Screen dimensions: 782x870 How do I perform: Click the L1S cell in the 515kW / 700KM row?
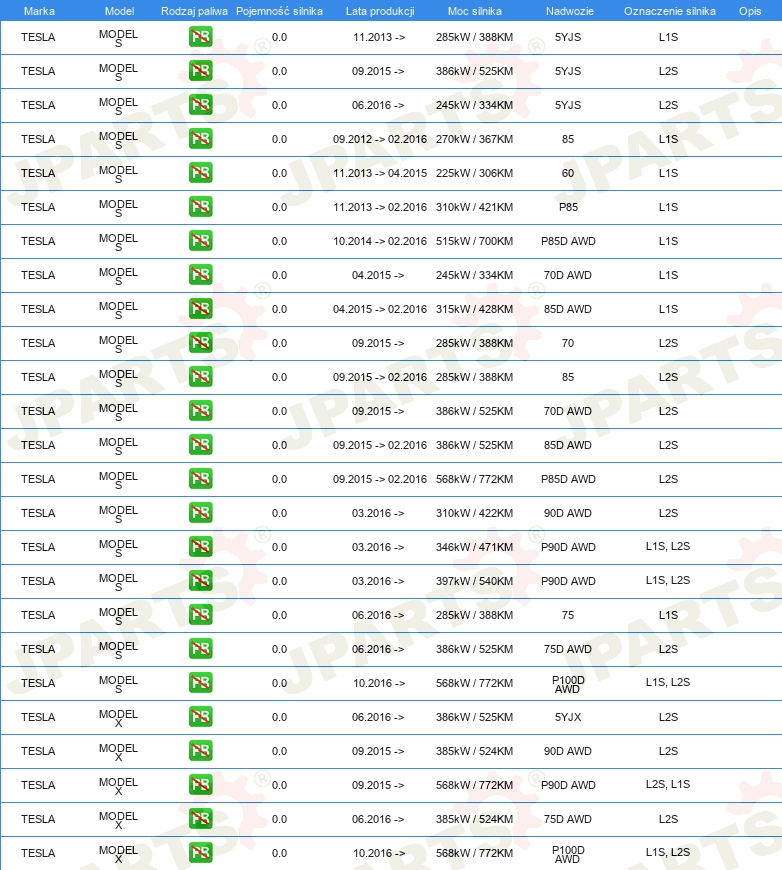pos(668,241)
